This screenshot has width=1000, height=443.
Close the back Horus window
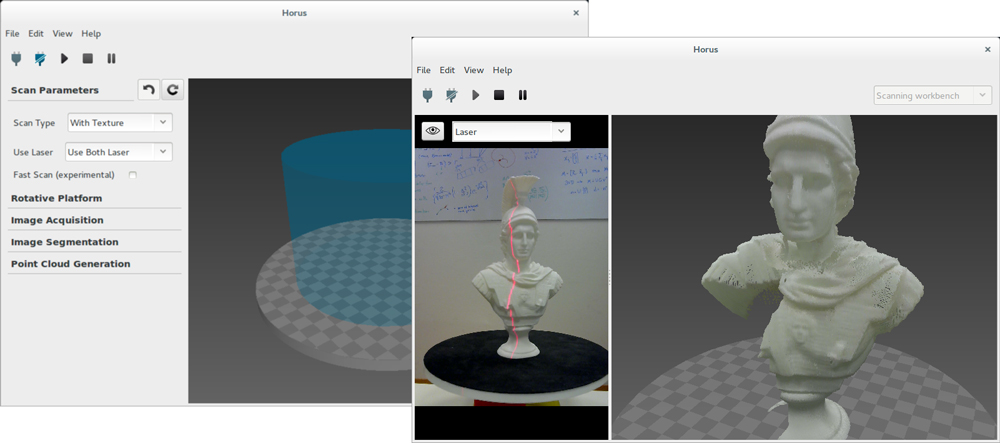576,12
